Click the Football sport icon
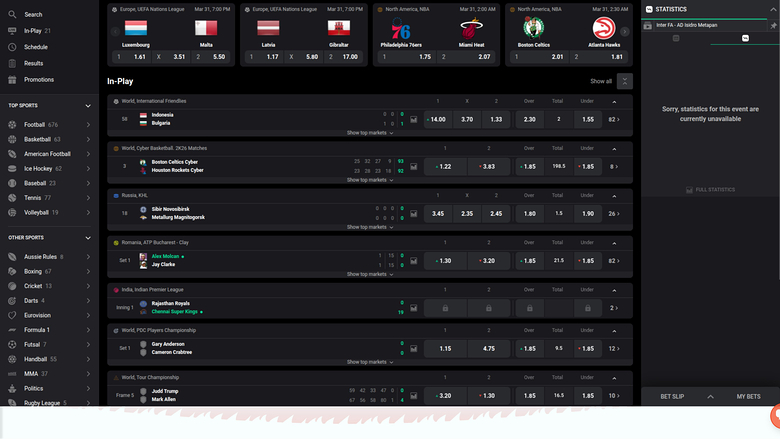 pos(12,125)
